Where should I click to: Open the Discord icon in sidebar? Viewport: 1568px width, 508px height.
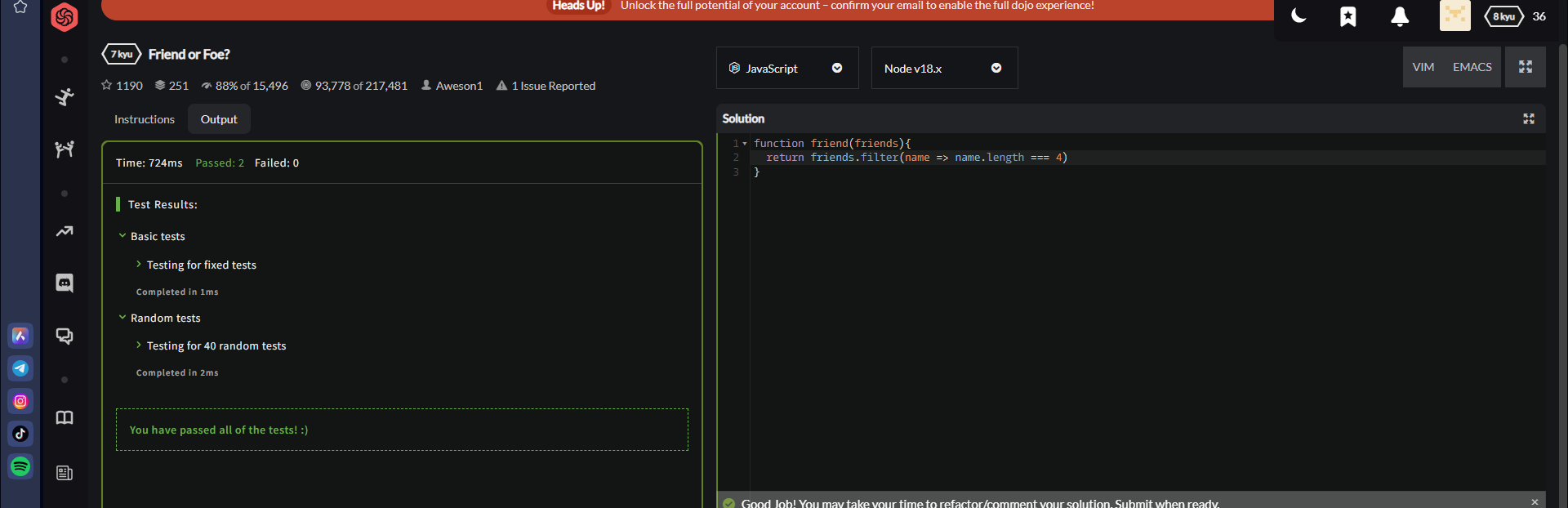pos(65,283)
